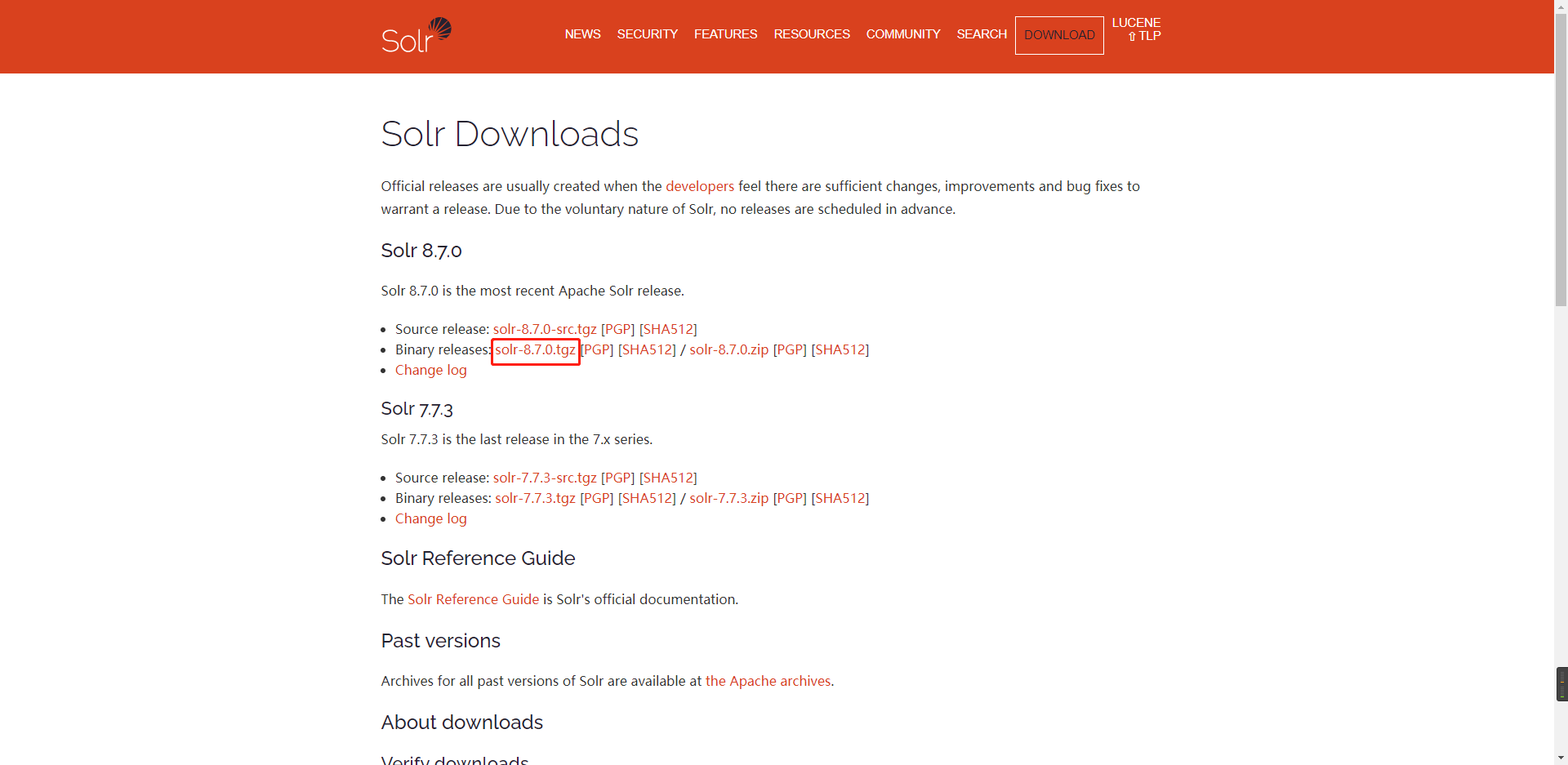
Task: Open PGP signature for solr-8.7.0-src.tgz
Action: click(618, 329)
